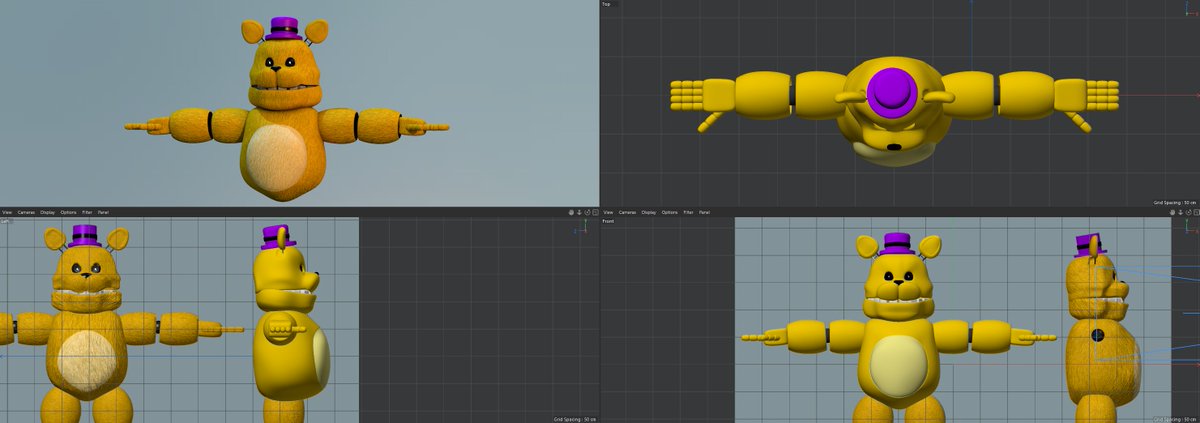Open Filter menu in Left viewport

(87, 212)
